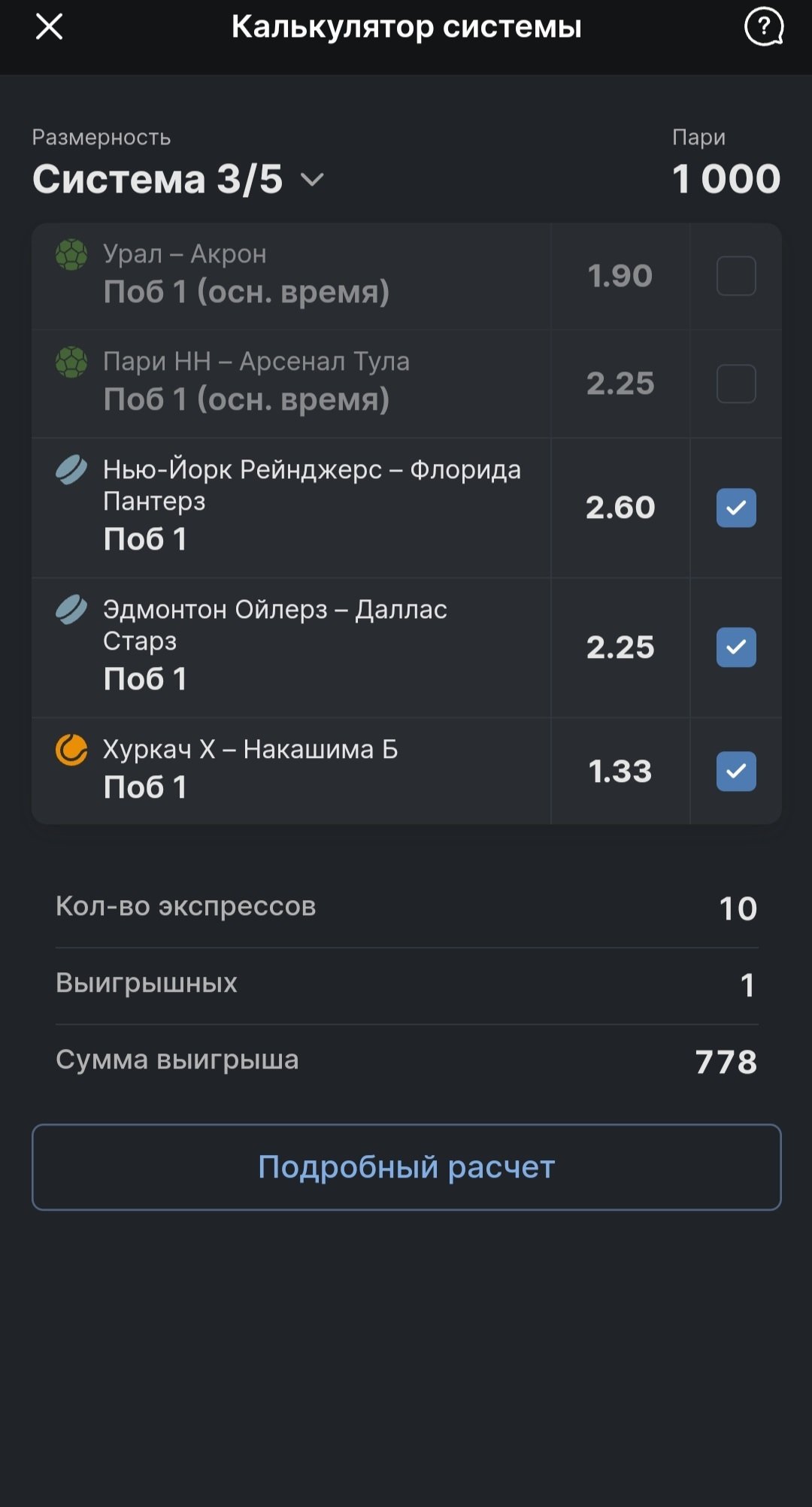Viewport: 812px width, 1507px height.
Task: Uncheck the Хуркач Х – Накашима Б outcome
Action: [x=736, y=772]
